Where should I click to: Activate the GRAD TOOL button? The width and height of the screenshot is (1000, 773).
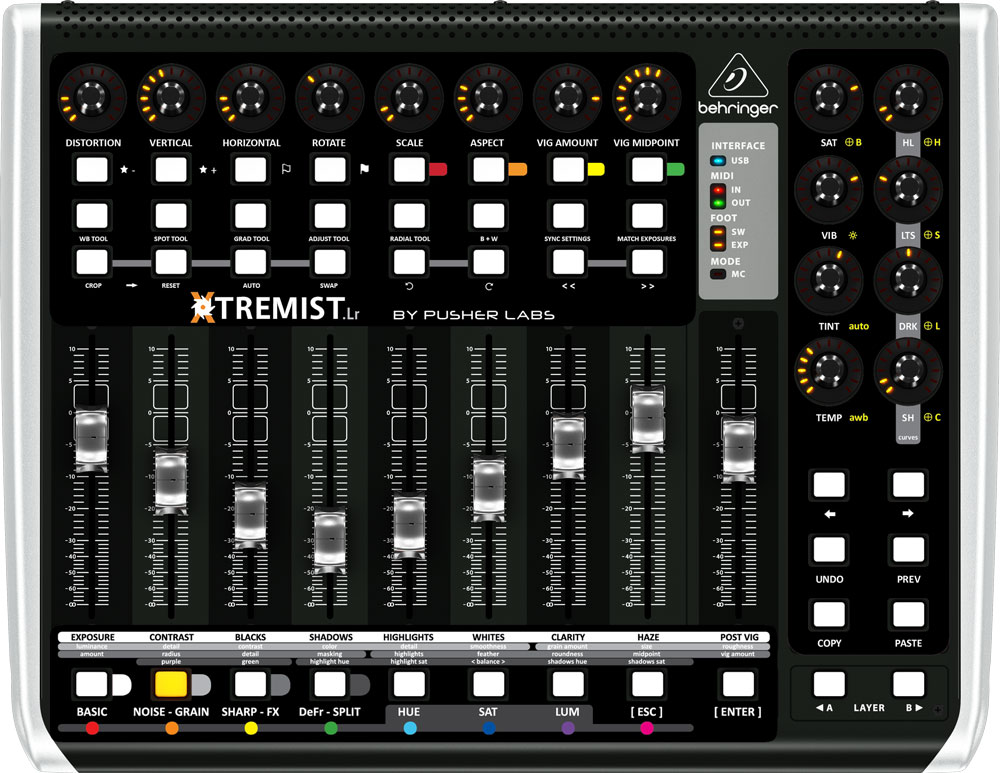pyautogui.click(x=251, y=216)
